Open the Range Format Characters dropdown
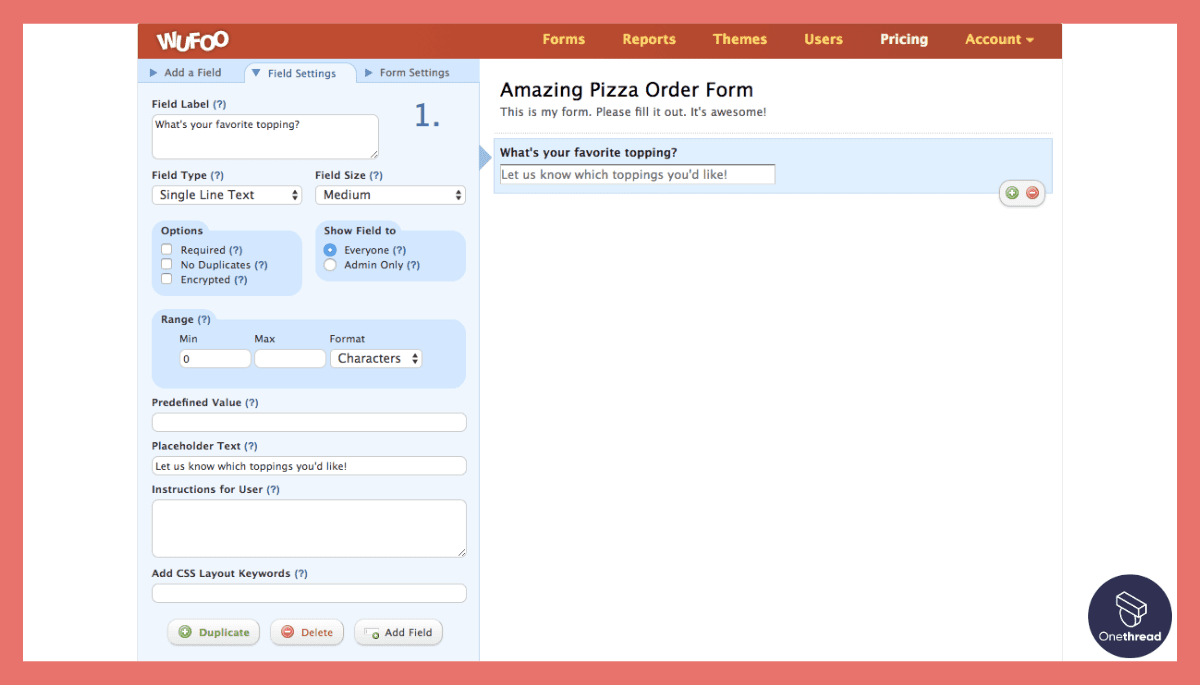This screenshot has height=685, width=1200. coord(376,358)
